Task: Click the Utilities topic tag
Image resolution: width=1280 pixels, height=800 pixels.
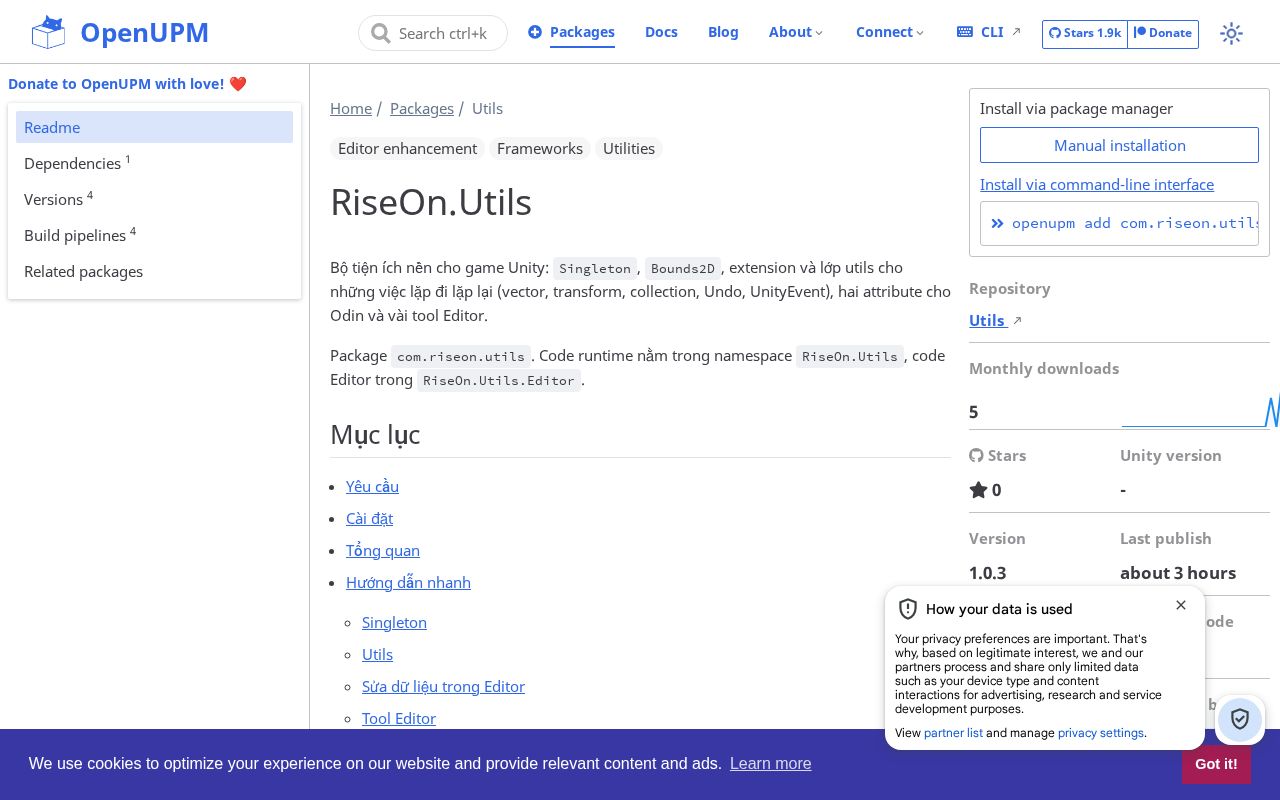Action: click(629, 148)
